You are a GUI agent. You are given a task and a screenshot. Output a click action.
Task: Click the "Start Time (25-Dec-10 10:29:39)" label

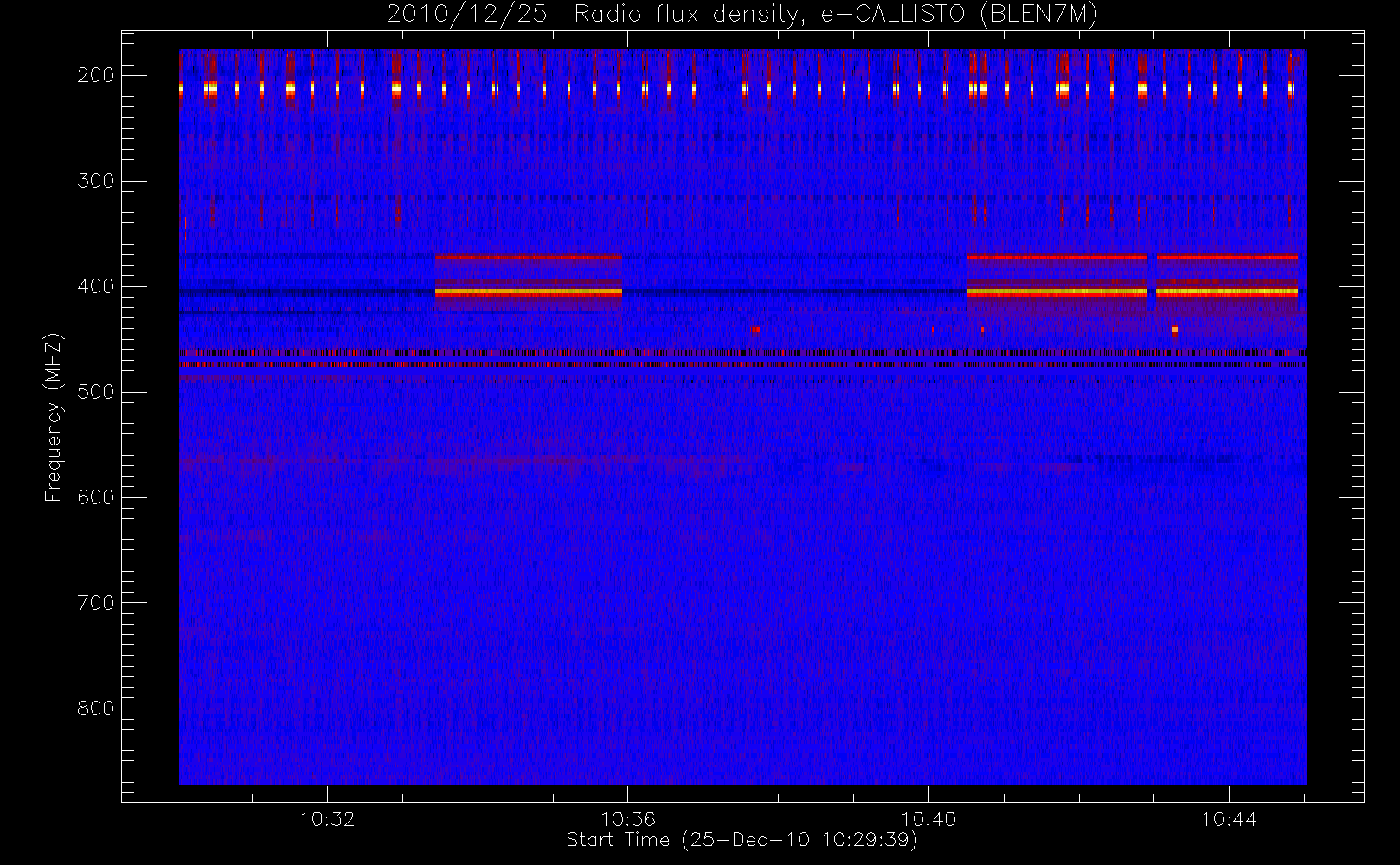click(x=742, y=841)
